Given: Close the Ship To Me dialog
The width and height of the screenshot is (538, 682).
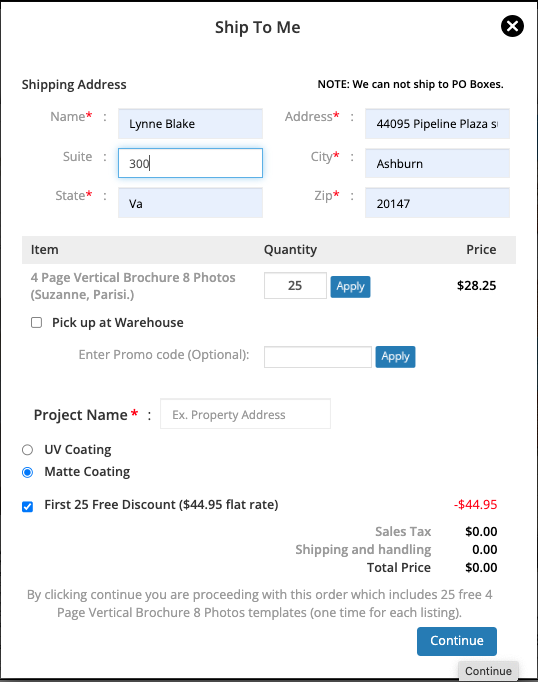Looking at the screenshot, I should (512, 26).
